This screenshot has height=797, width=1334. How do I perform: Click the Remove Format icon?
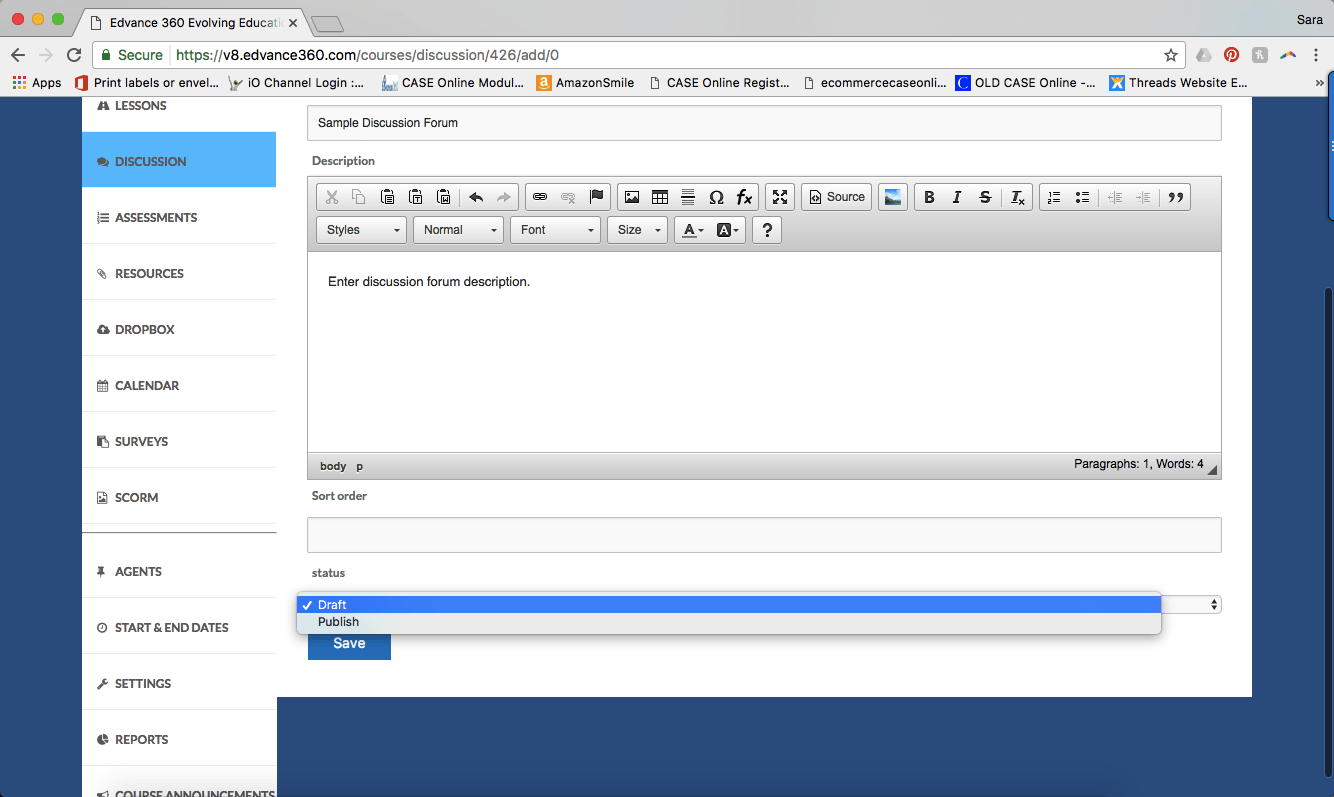(1017, 197)
